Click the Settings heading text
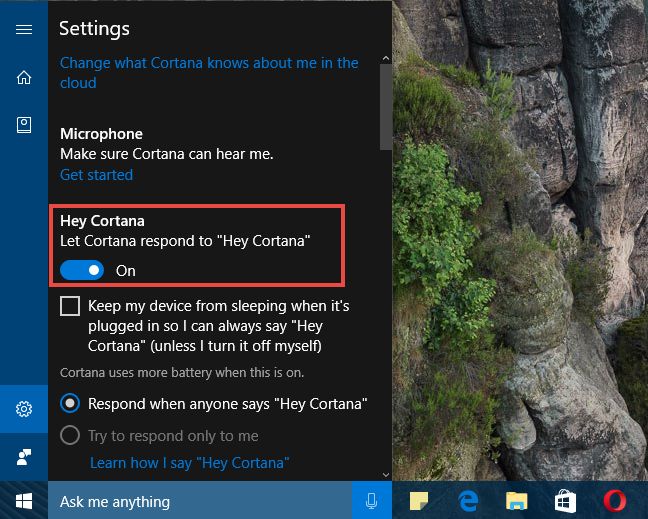This screenshot has height=519, width=648. click(x=94, y=29)
